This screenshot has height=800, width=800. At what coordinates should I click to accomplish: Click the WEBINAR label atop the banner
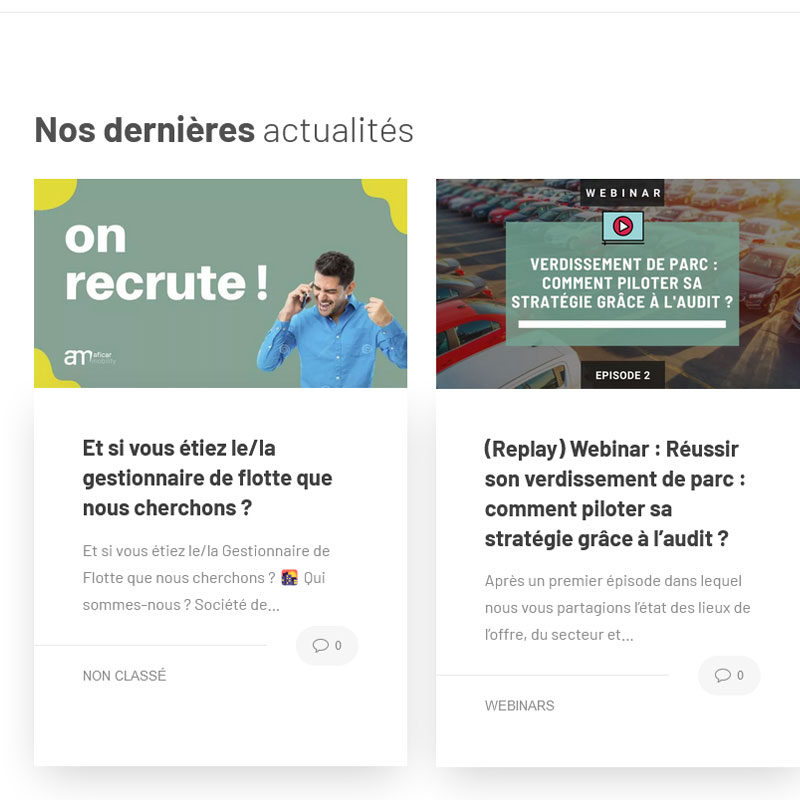[622, 193]
